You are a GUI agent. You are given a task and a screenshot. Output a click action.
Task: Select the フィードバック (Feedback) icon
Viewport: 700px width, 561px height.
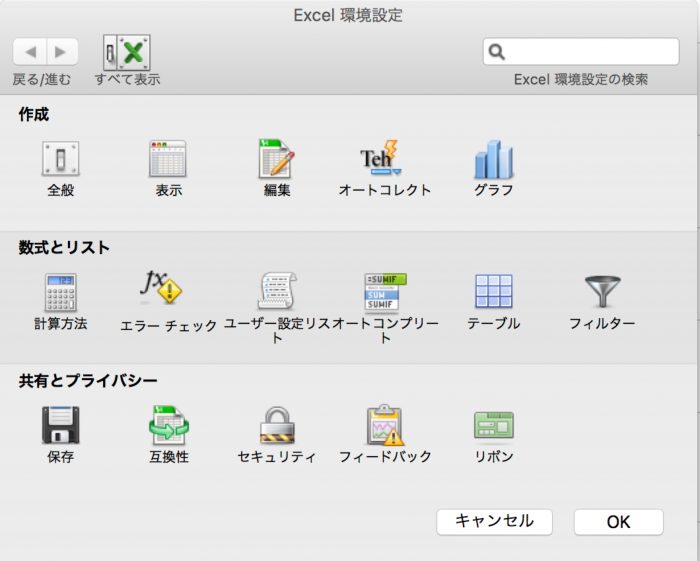385,425
